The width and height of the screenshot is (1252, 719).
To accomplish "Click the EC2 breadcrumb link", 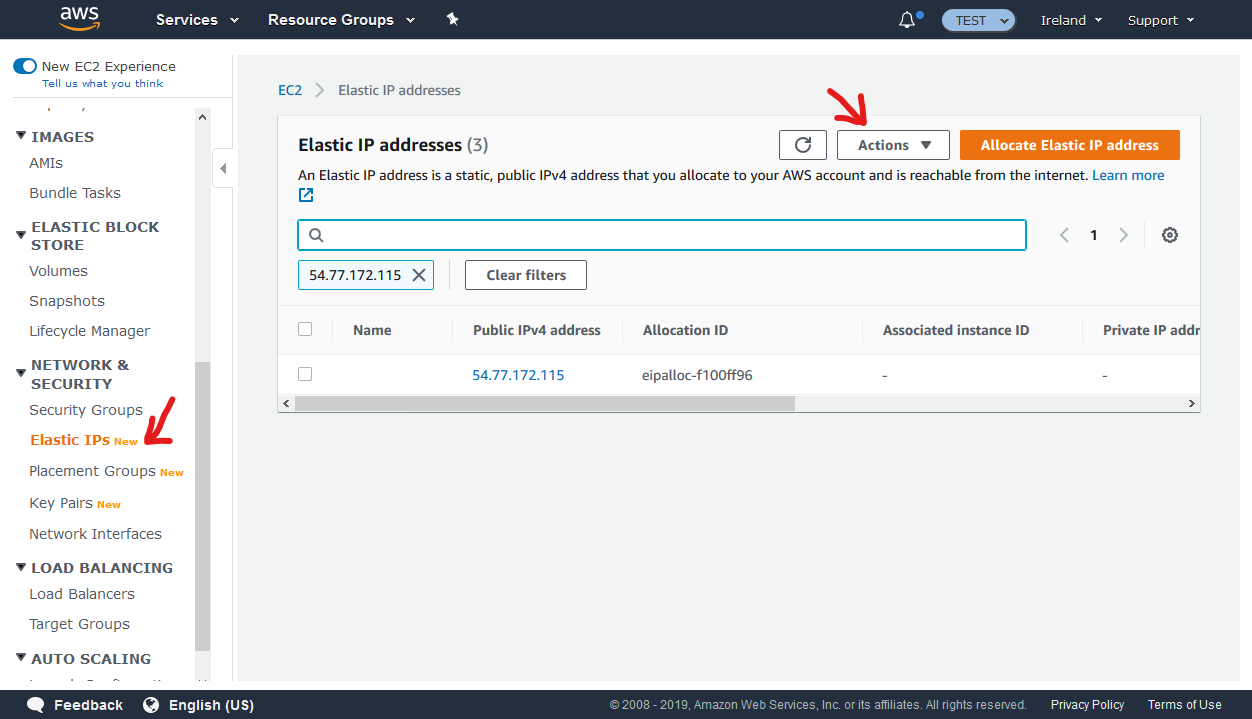I will [x=290, y=90].
